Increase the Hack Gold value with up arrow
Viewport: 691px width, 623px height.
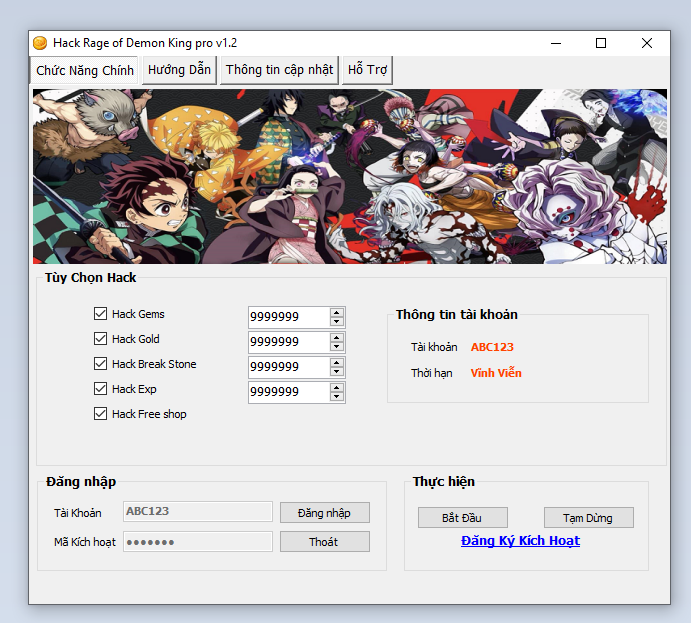pos(337,337)
